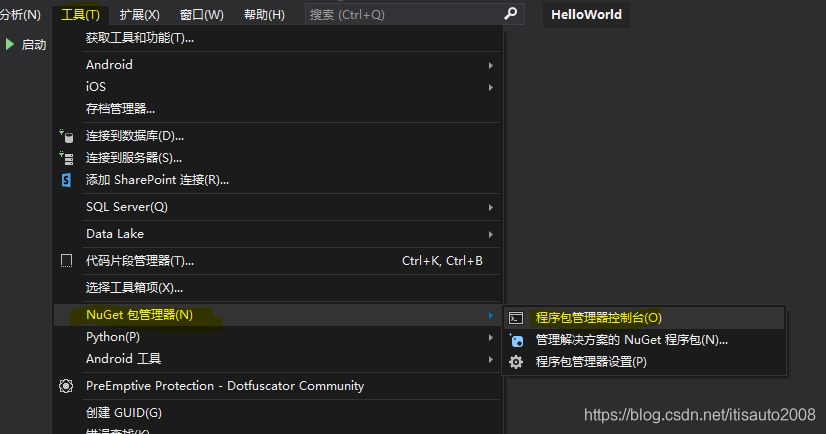This screenshot has height=434, width=826.
Task: Open the 分析(N) menu
Action: [20, 14]
